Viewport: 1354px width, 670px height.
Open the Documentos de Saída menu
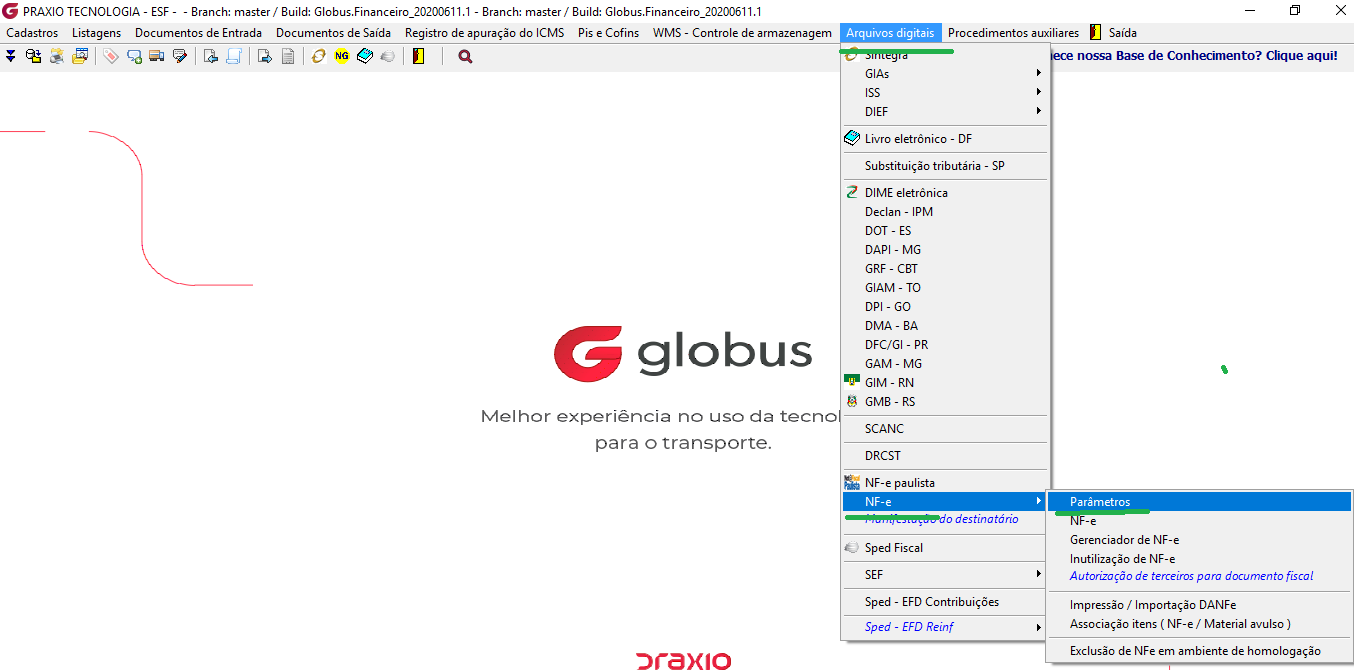pos(333,33)
